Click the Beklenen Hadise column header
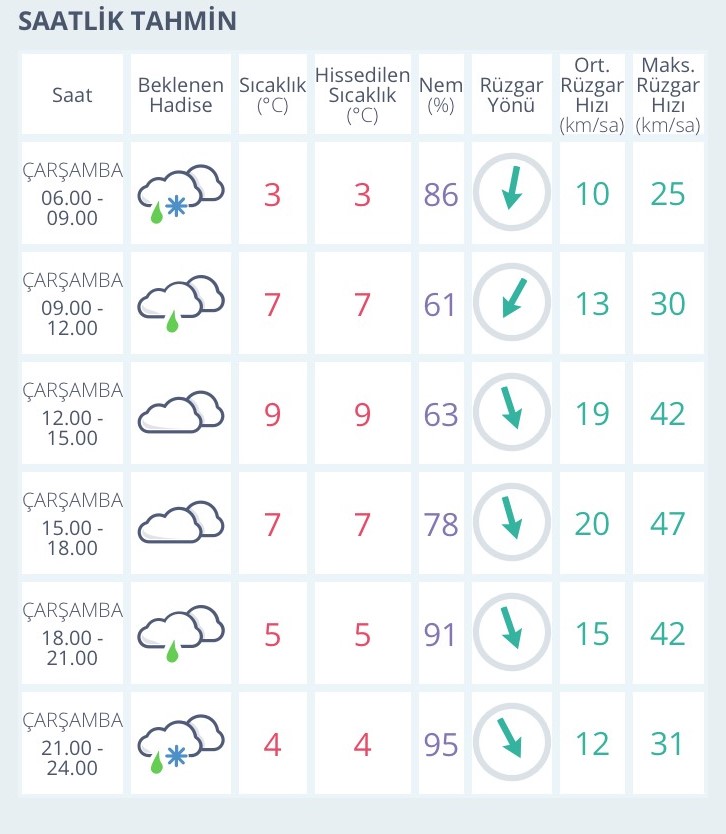 [181, 95]
